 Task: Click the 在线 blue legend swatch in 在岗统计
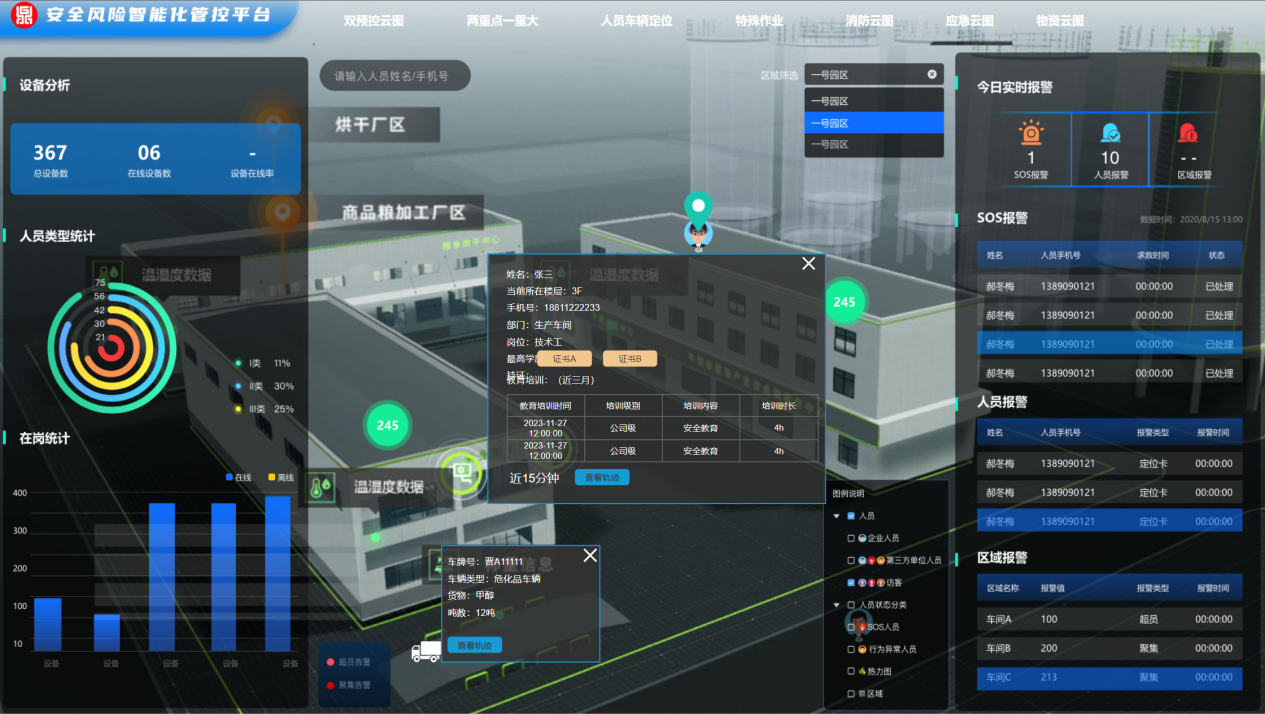point(229,478)
